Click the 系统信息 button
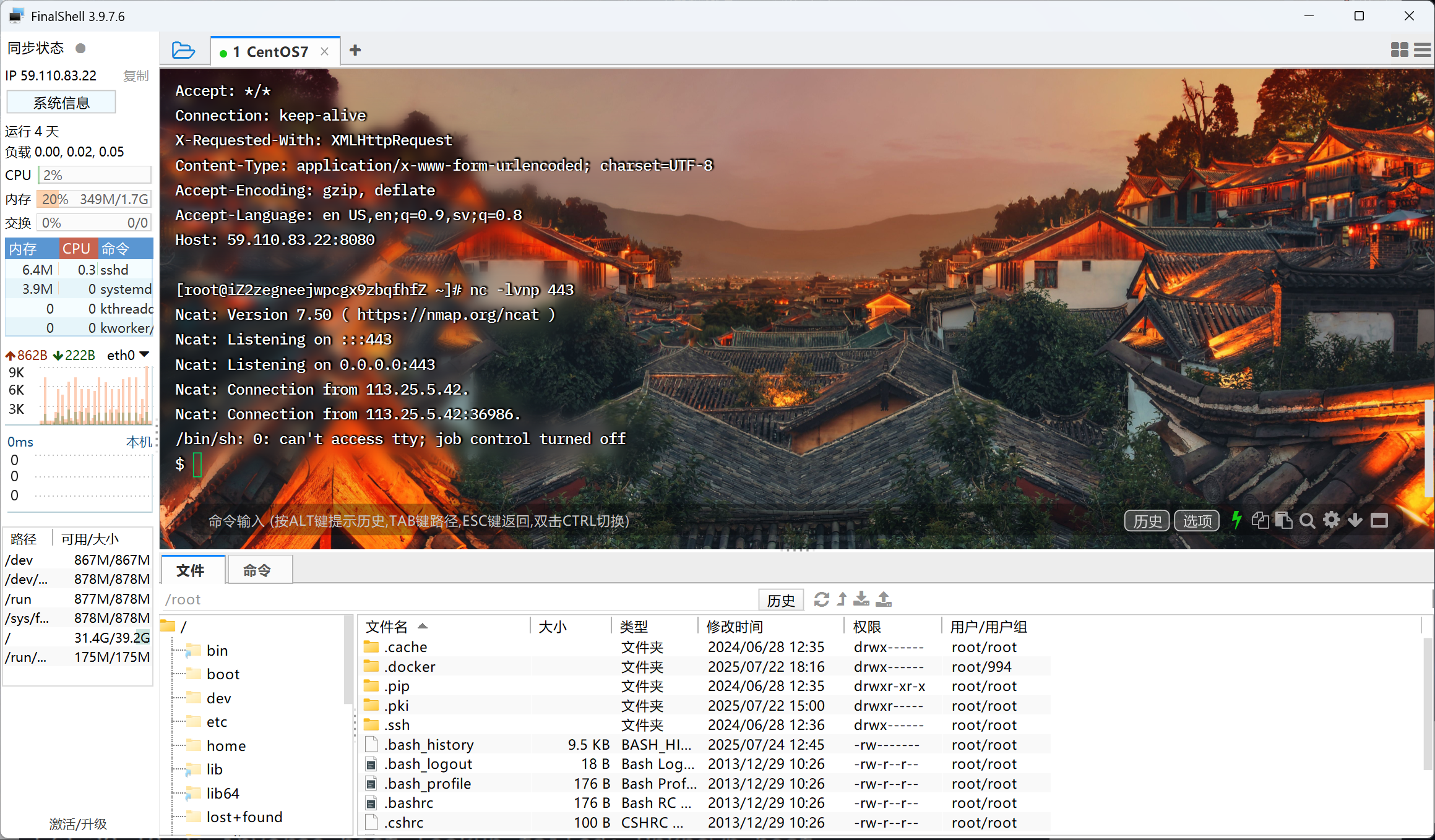The width and height of the screenshot is (1435, 840). [x=61, y=103]
